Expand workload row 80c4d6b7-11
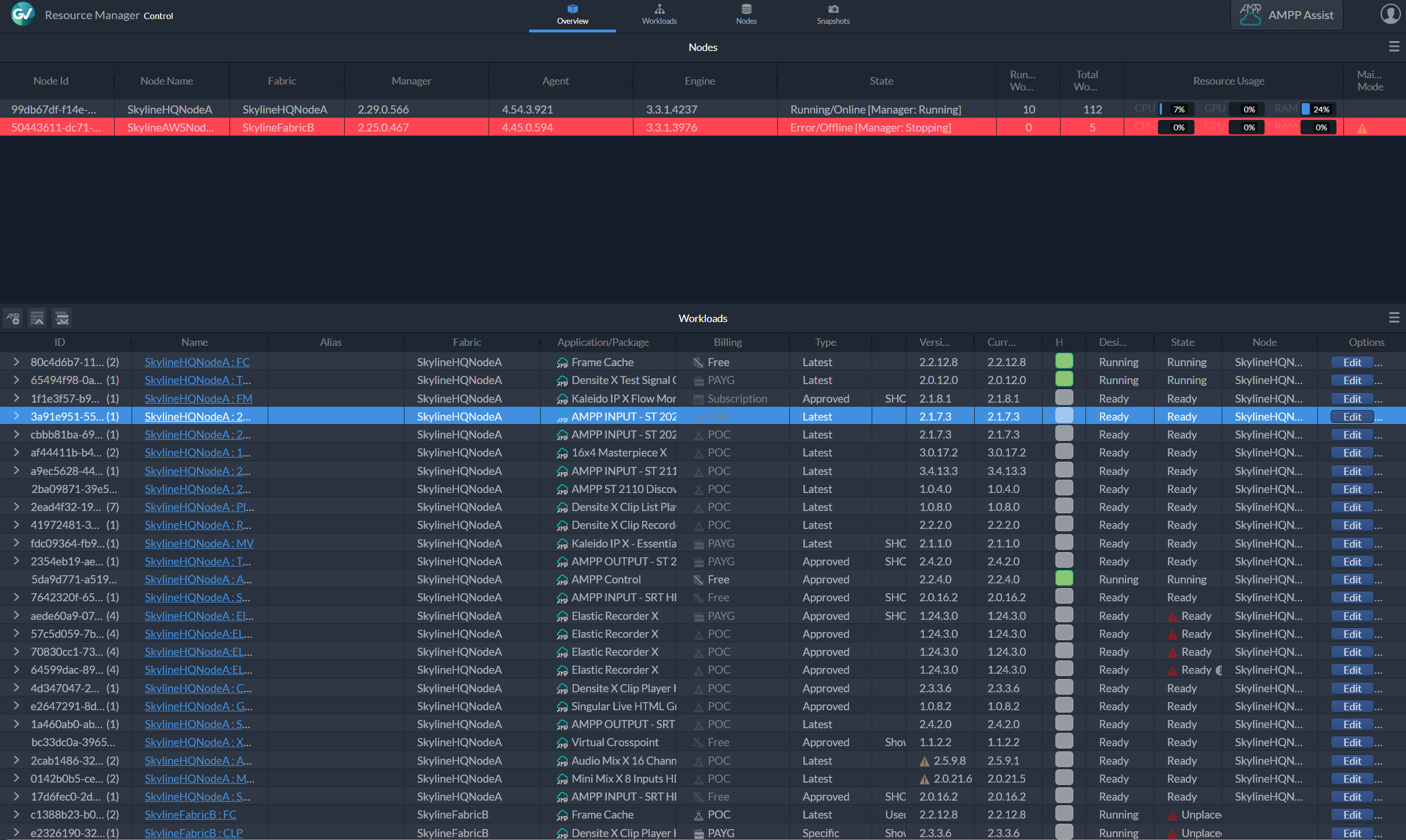1406x840 pixels. 16,362
